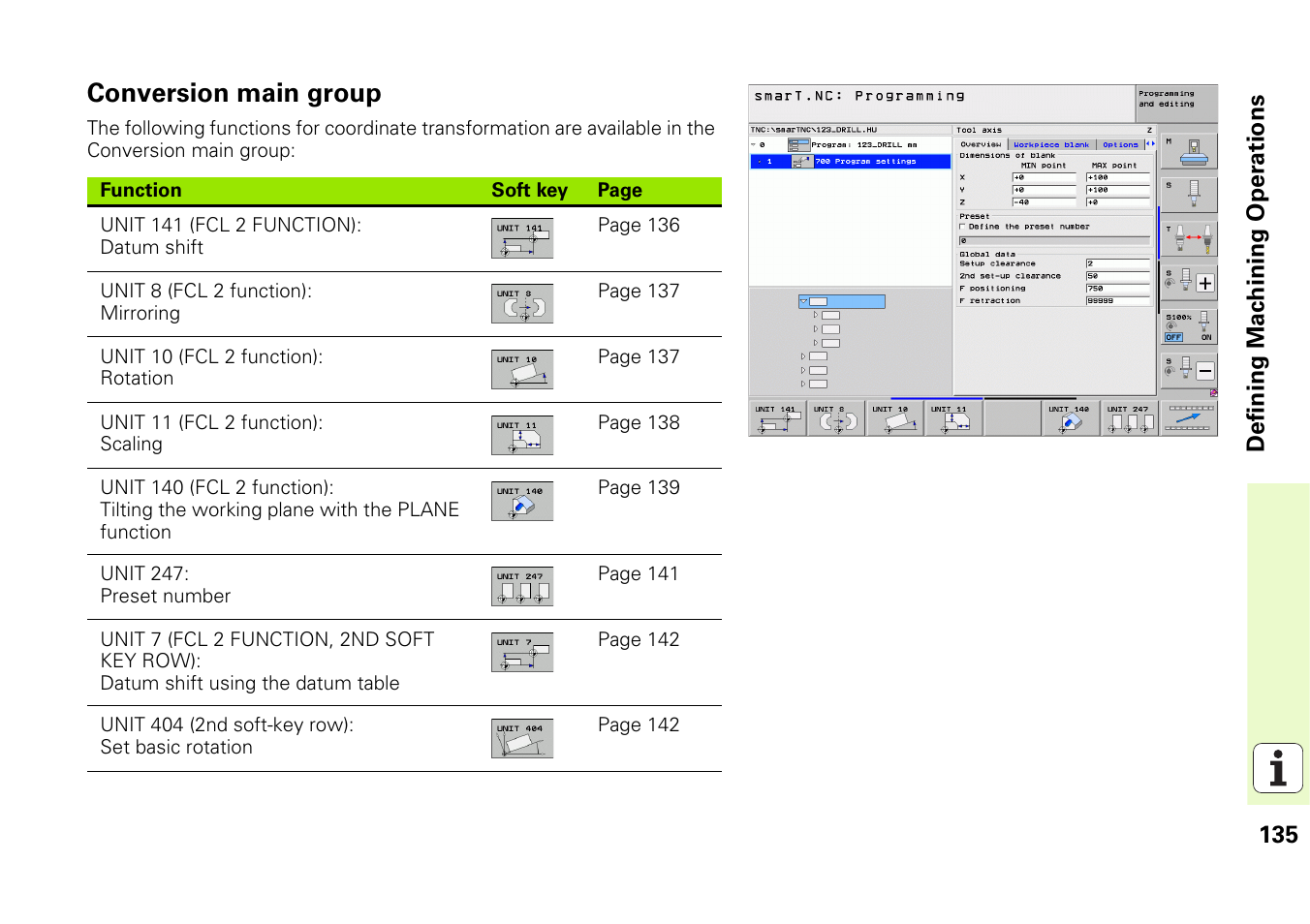Click the Y MAX point field
This screenshot has width=1310, height=924.
[1117, 190]
